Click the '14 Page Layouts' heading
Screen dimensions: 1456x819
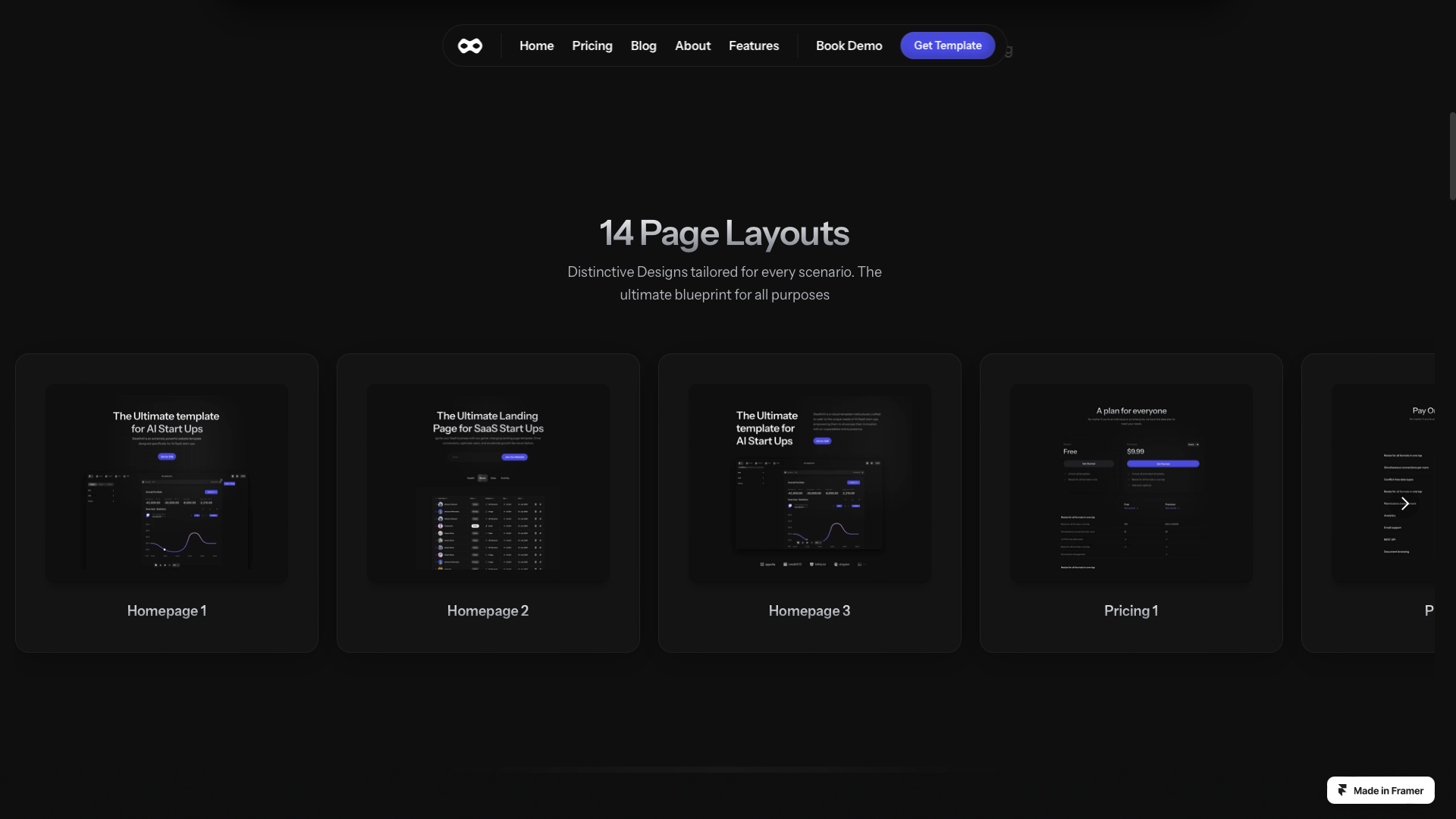click(724, 233)
